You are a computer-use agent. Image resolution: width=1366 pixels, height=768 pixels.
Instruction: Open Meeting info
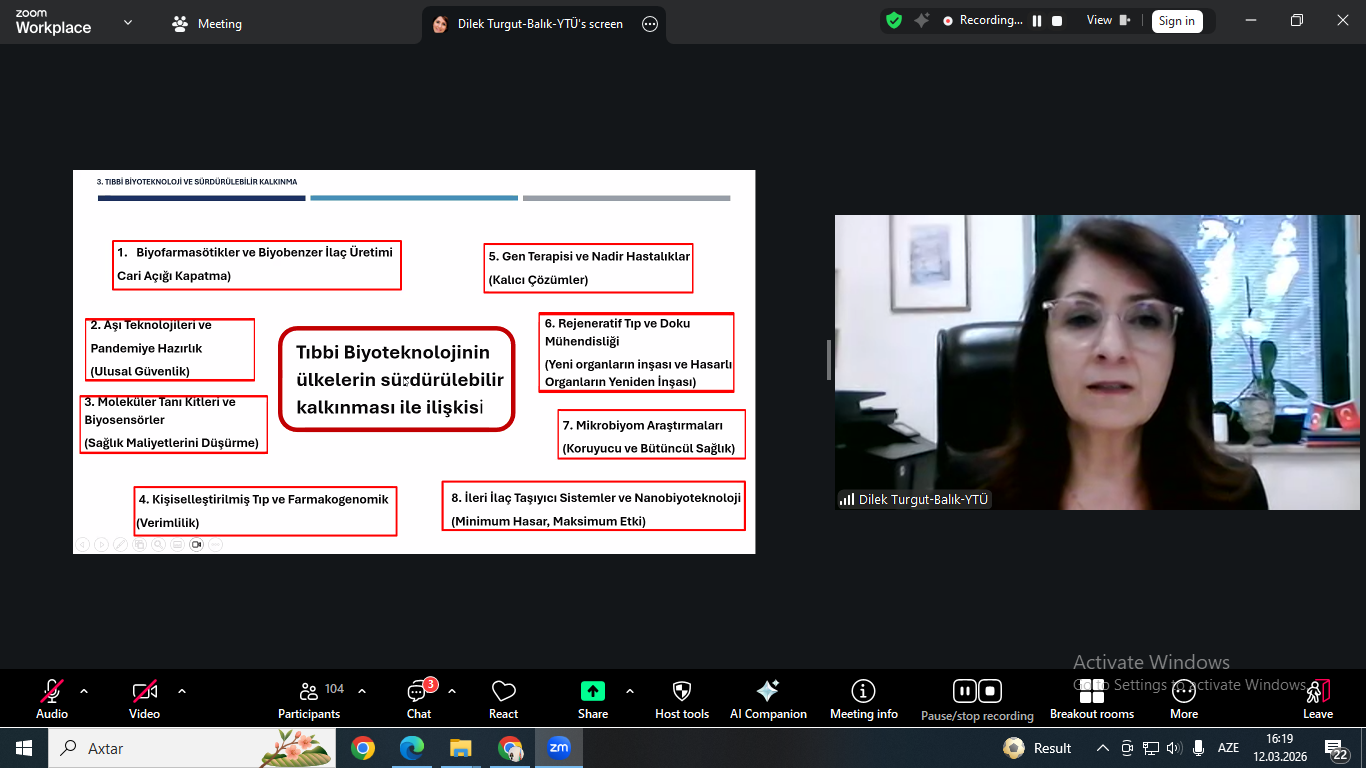tap(863, 699)
